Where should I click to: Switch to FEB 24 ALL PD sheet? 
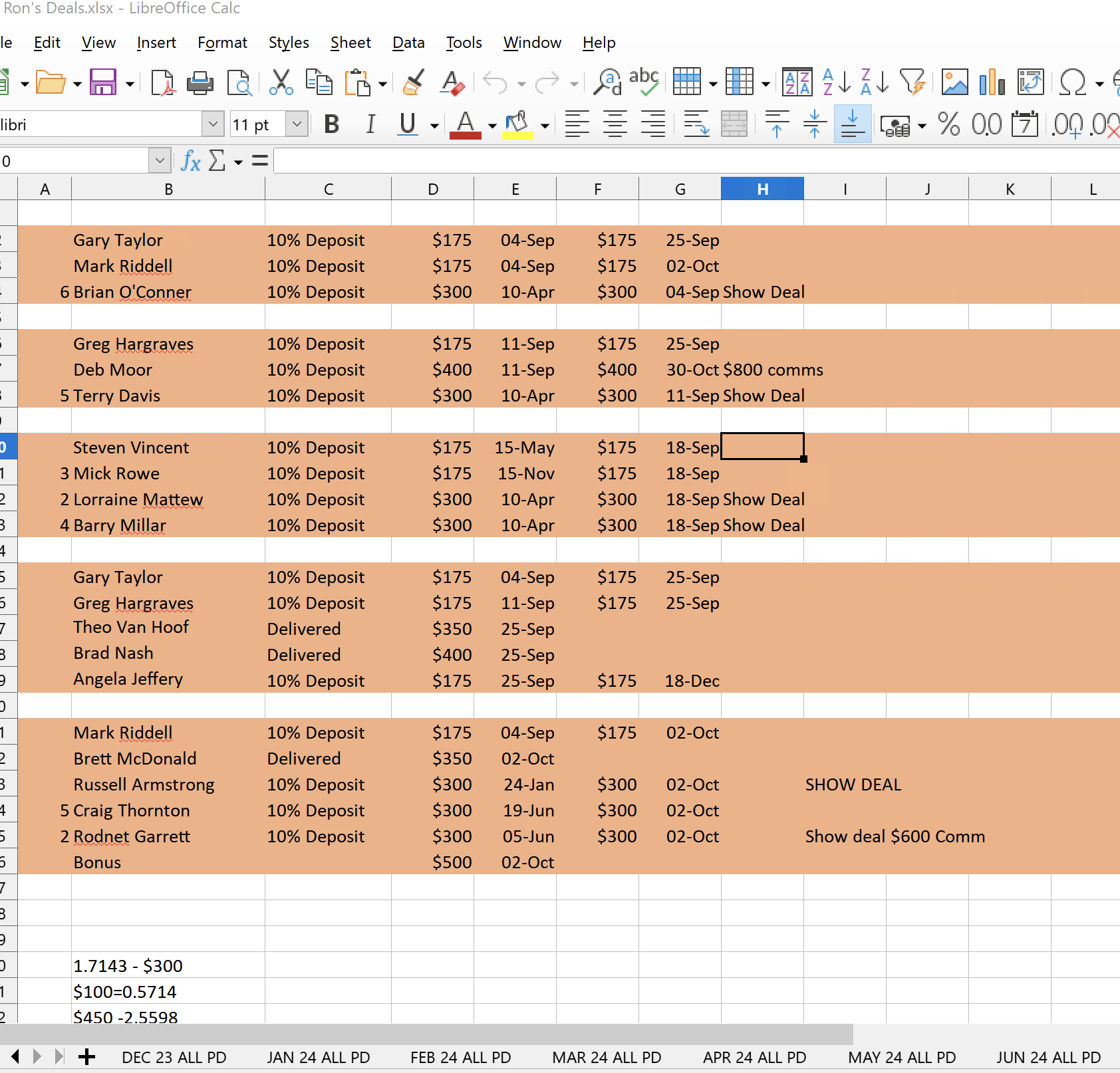pyautogui.click(x=460, y=1057)
